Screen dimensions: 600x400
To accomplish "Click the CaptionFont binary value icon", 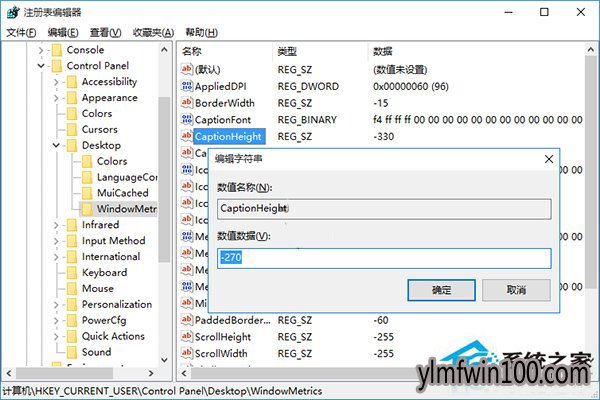I will coord(187,119).
